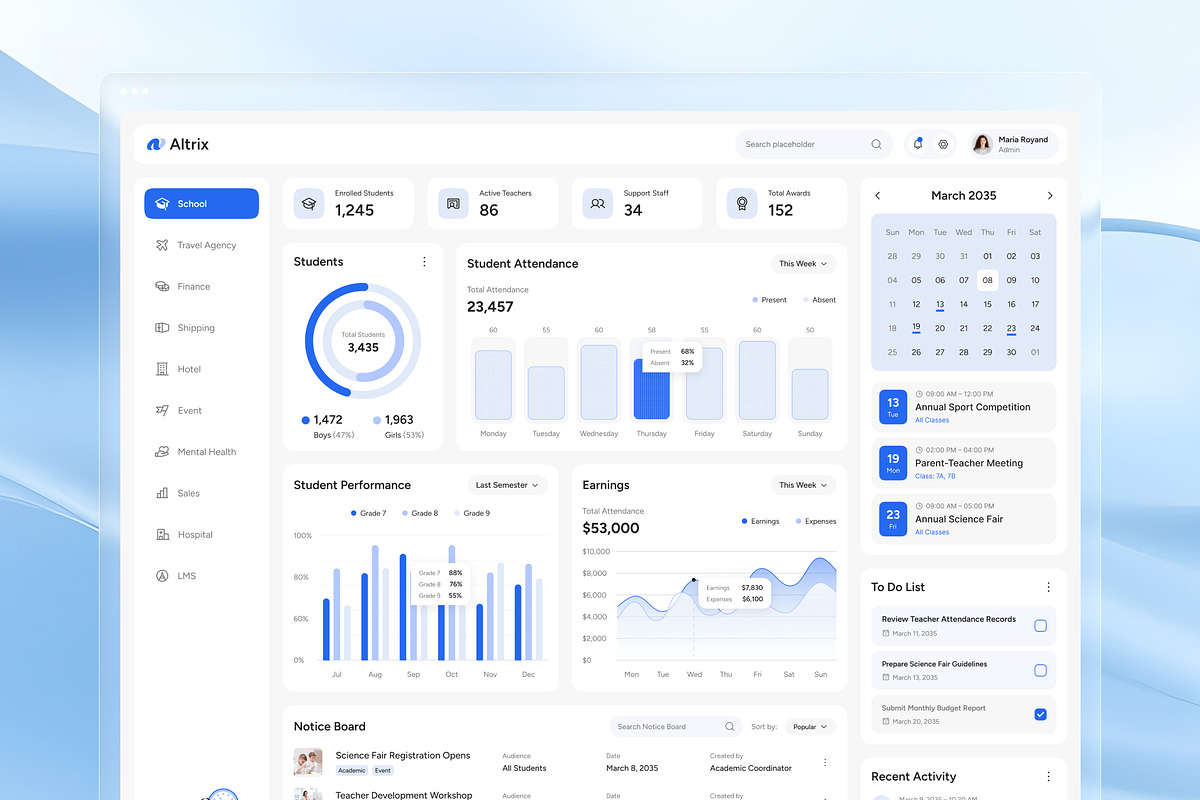Click the Boys segment of the students donut
Image resolution: width=1200 pixels, height=800 pixels.
coord(316,350)
